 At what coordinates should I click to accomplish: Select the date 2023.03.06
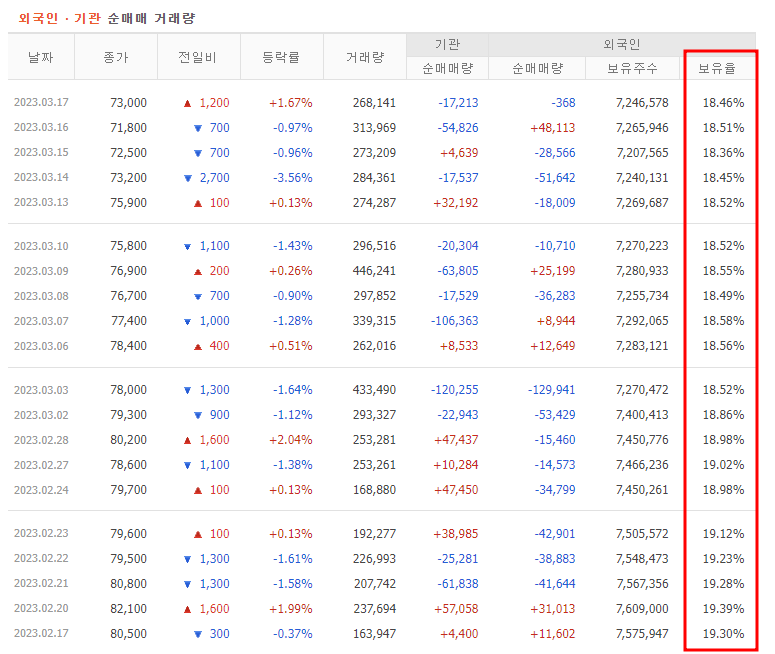[41, 346]
